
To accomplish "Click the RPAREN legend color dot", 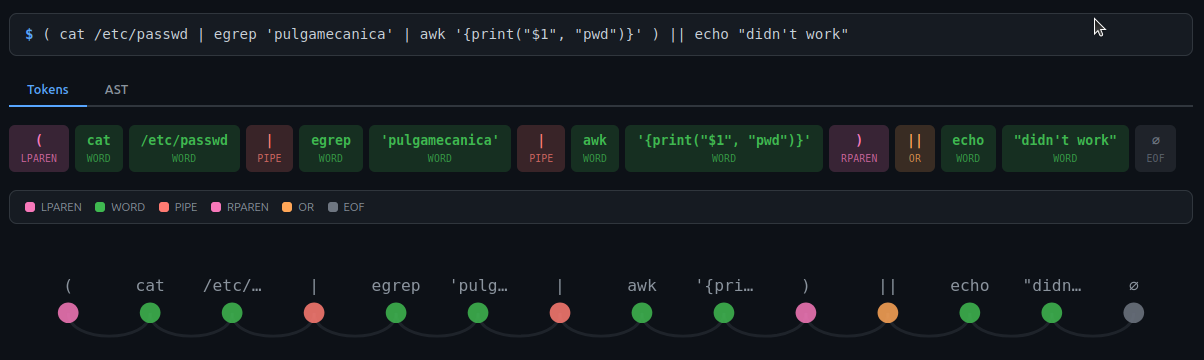I will coord(216,207).
